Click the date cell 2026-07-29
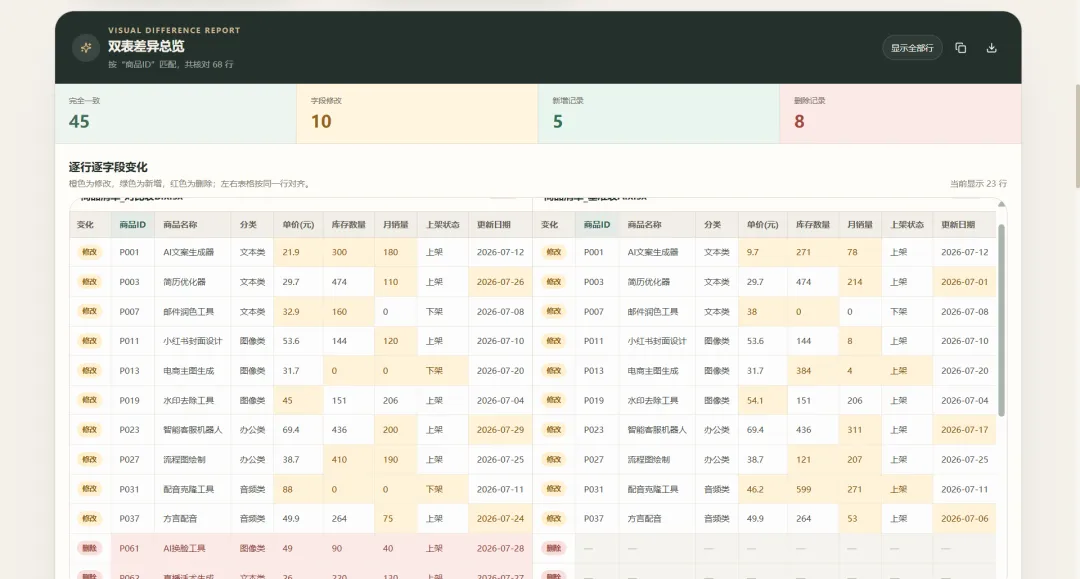The image size is (1080, 579). point(500,430)
